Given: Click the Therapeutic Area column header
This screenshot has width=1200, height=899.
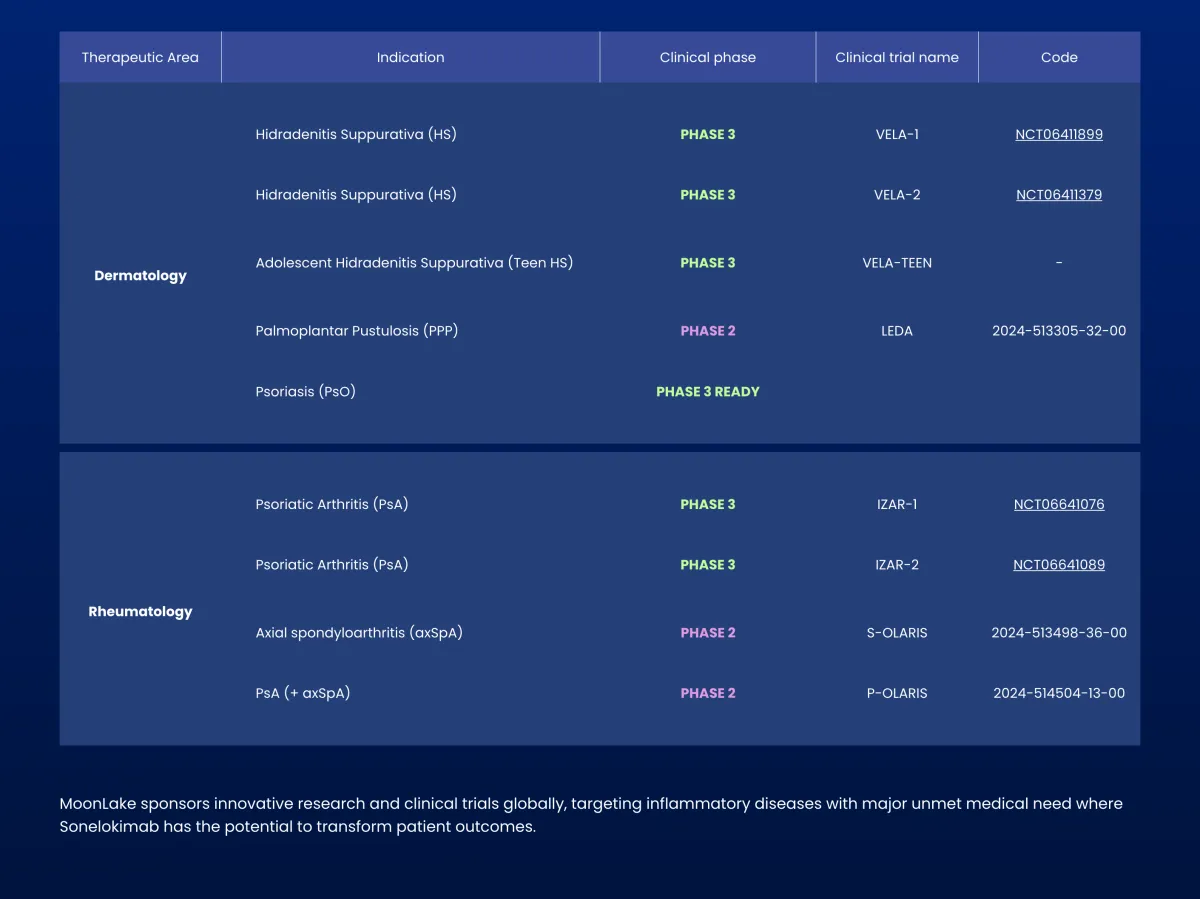Looking at the screenshot, I should [140, 57].
